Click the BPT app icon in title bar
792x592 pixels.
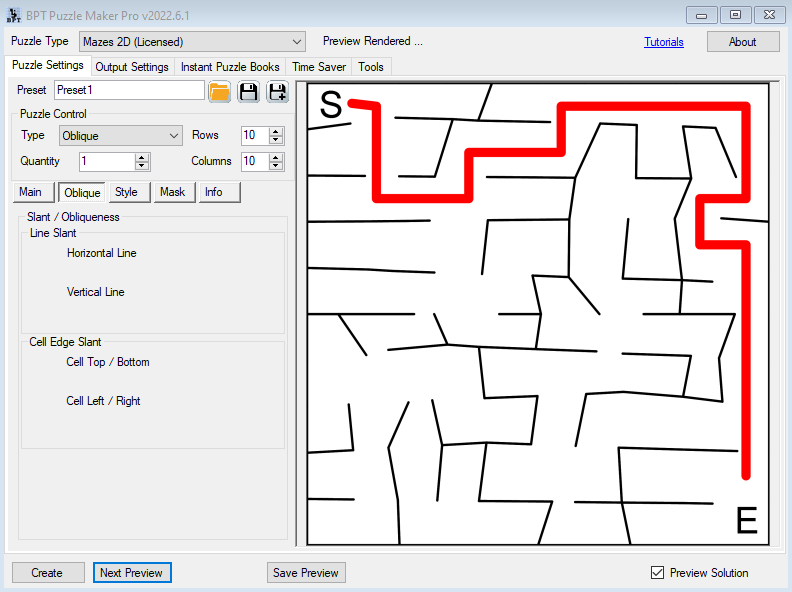pos(14,15)
